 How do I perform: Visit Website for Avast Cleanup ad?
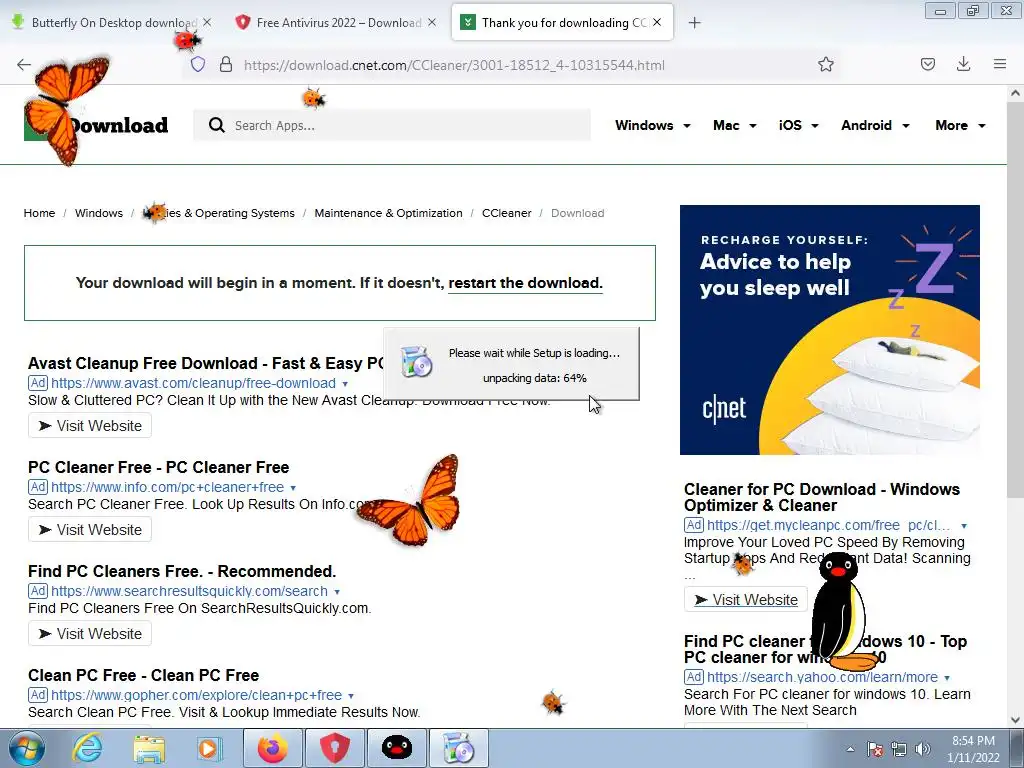point(90,426)
